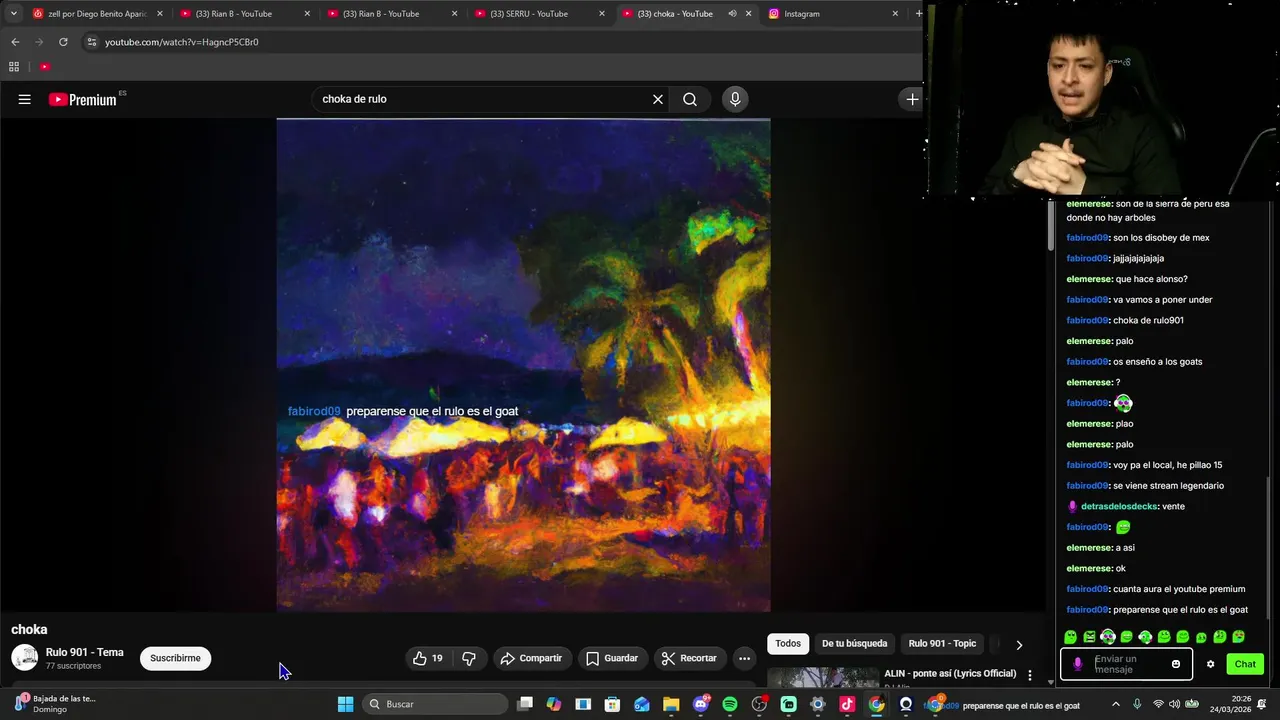This screenshot has height=720, width=1280.
Task: Like the choka video
Action: click(x=428, y=658)
